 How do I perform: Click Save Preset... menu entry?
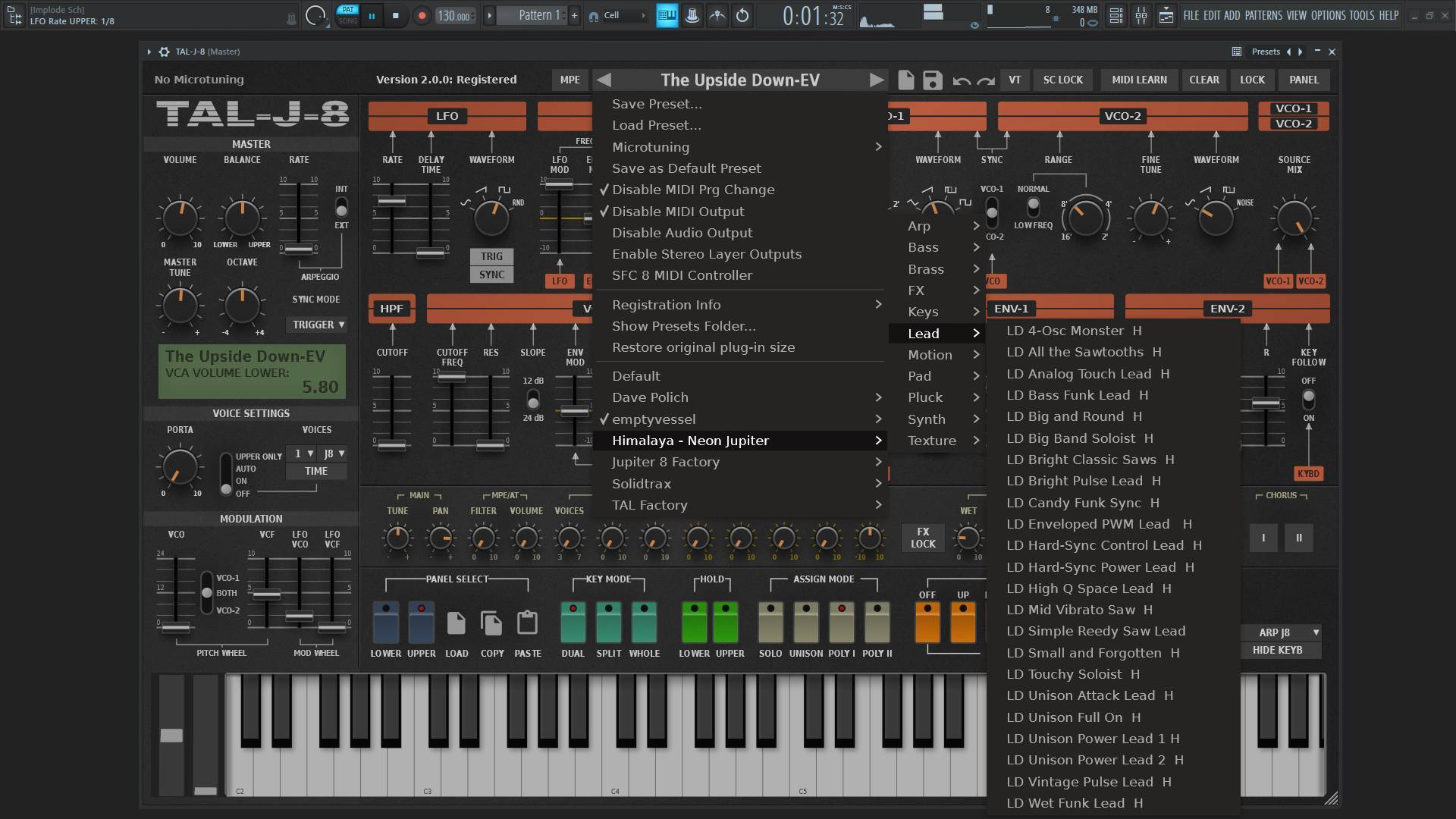coord(740,104)
